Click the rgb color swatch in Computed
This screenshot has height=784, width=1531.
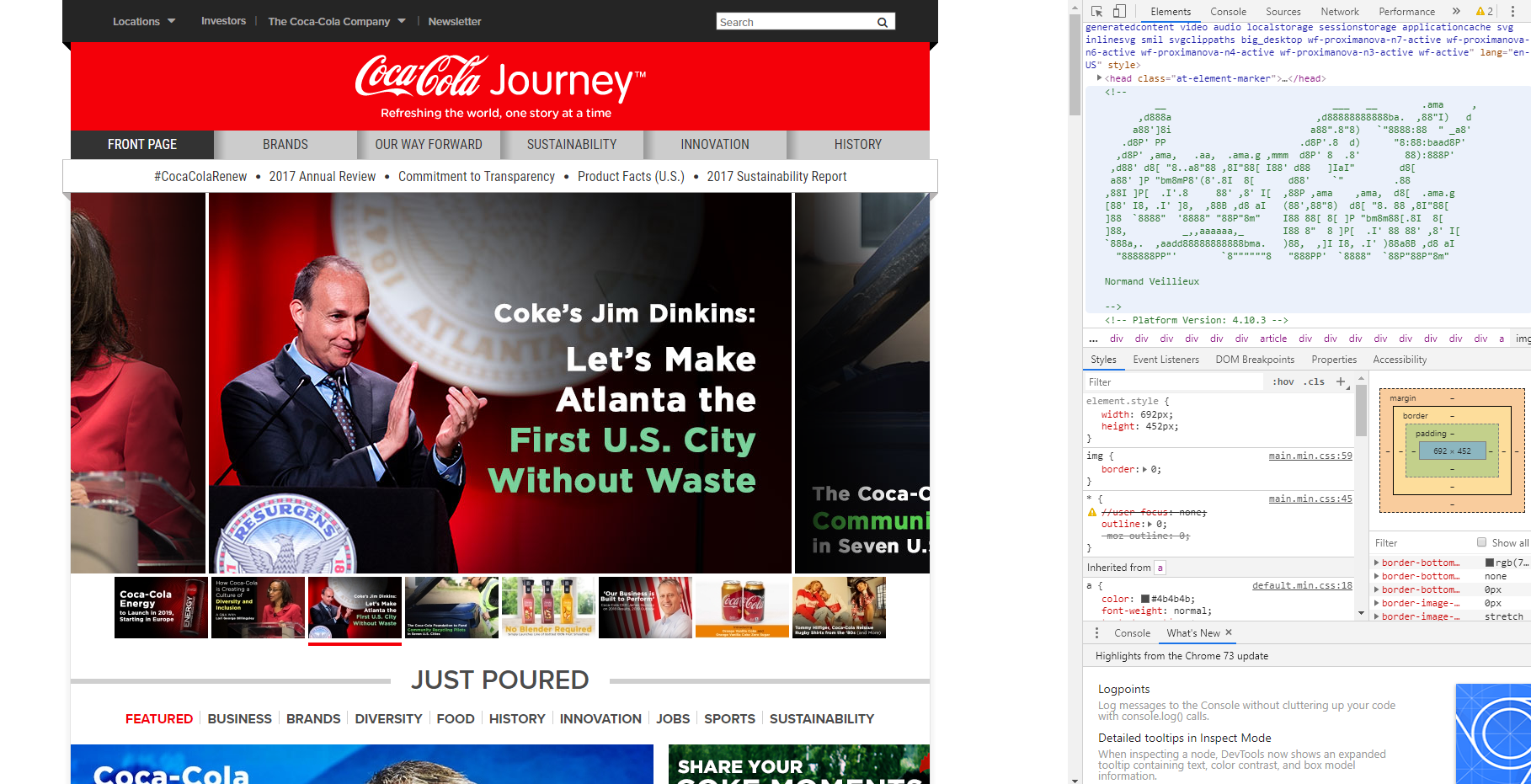(x=1490, y=563)
